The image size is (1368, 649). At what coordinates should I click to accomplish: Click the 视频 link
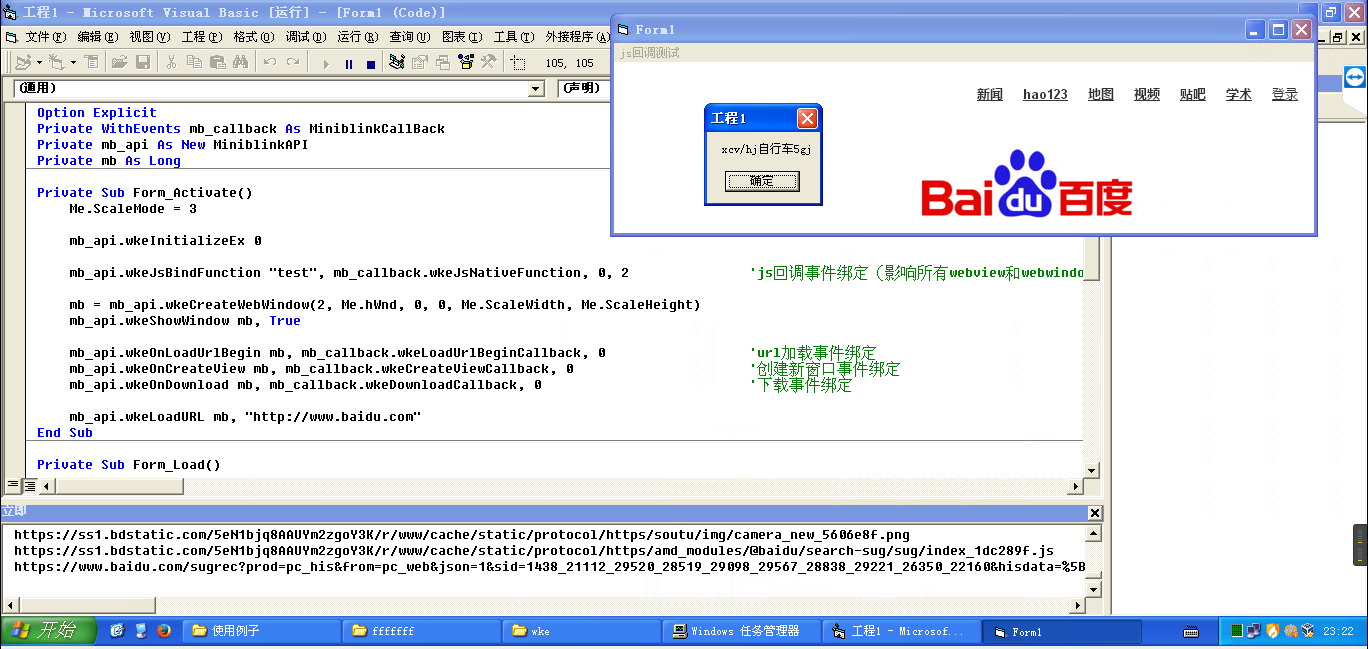pos(1147,95)
